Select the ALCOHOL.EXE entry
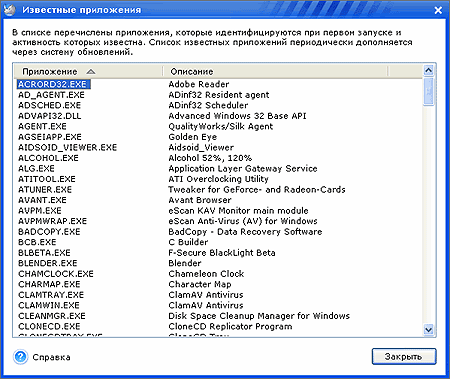 48,158
